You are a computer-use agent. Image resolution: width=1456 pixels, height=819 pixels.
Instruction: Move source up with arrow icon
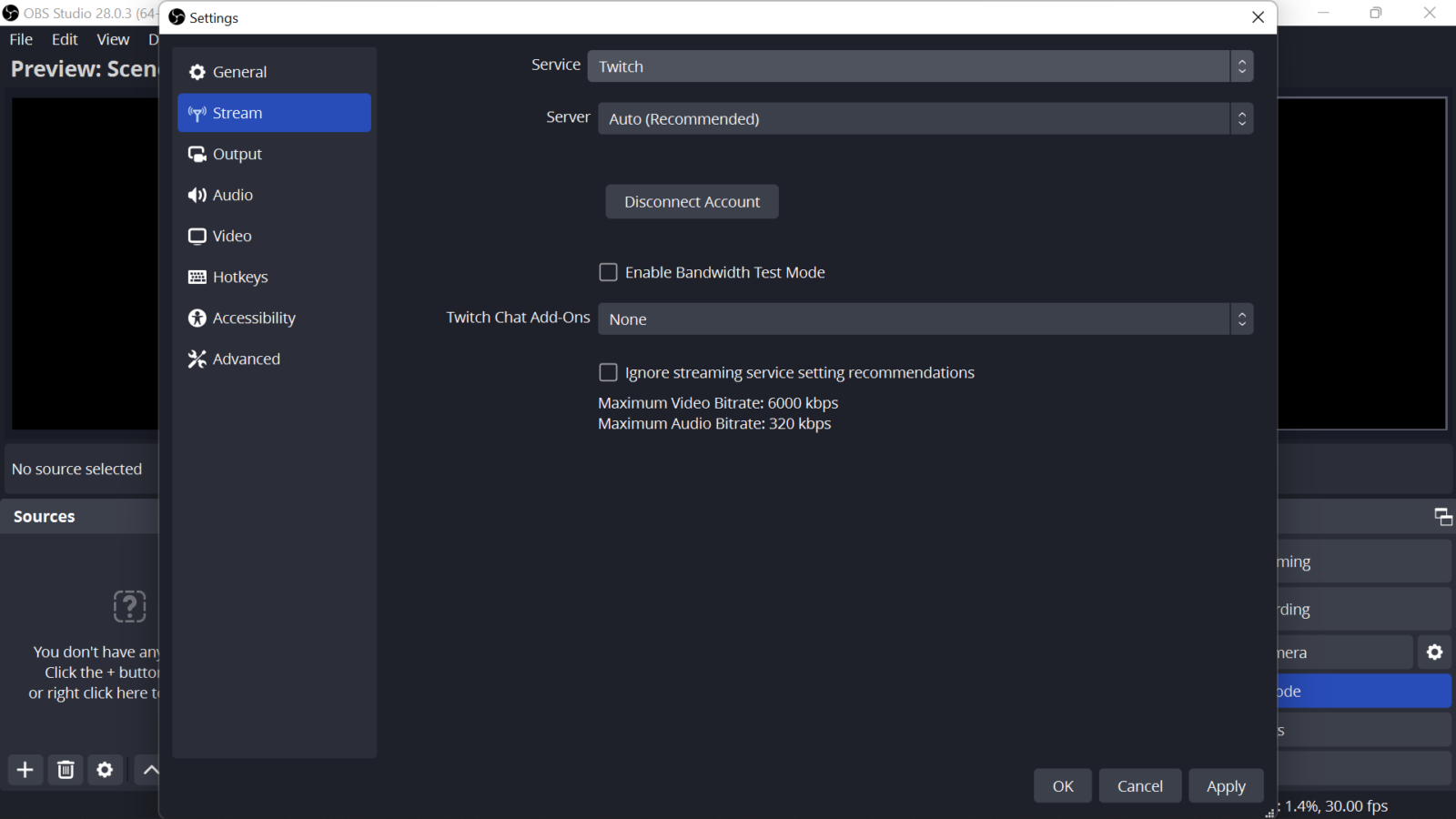click(149, 770)
